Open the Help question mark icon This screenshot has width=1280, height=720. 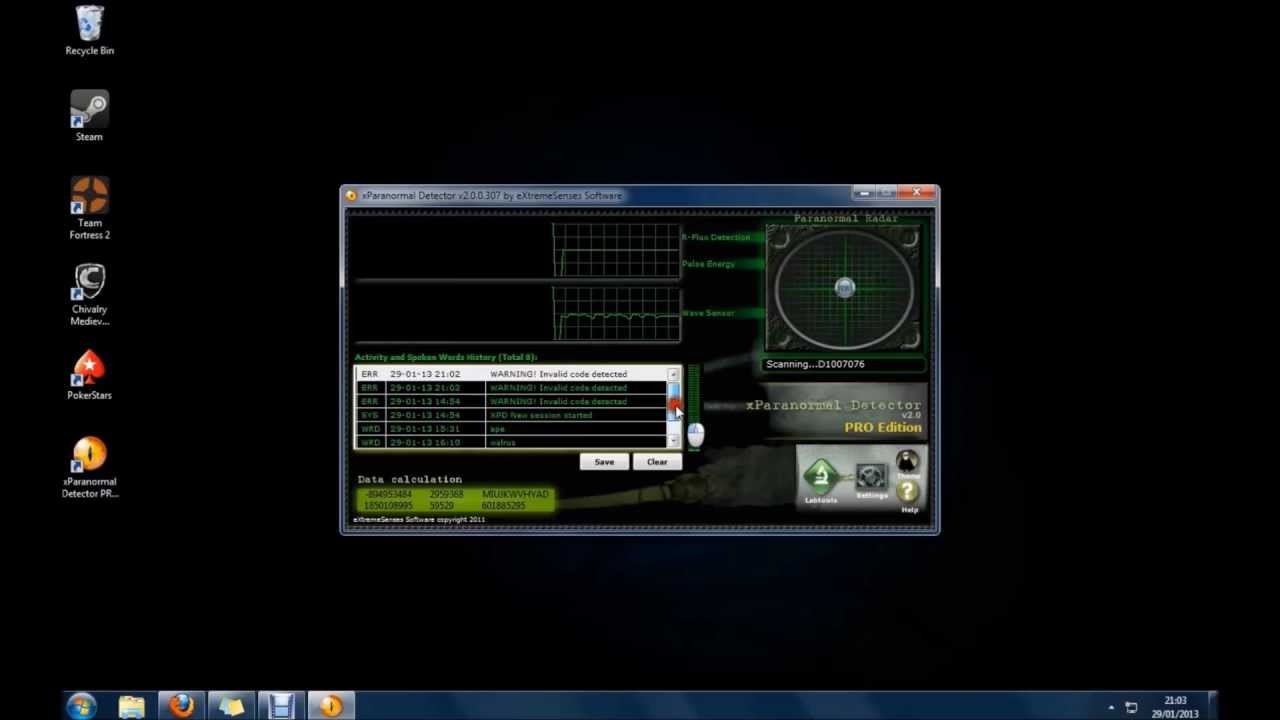pos(908,493)
